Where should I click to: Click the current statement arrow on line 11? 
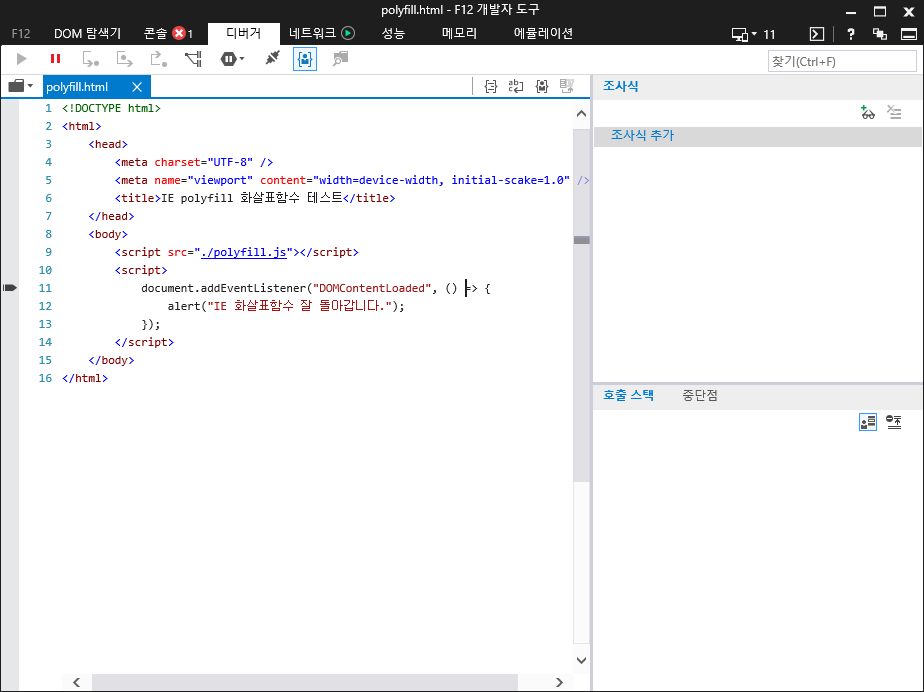tap(10, 288)
